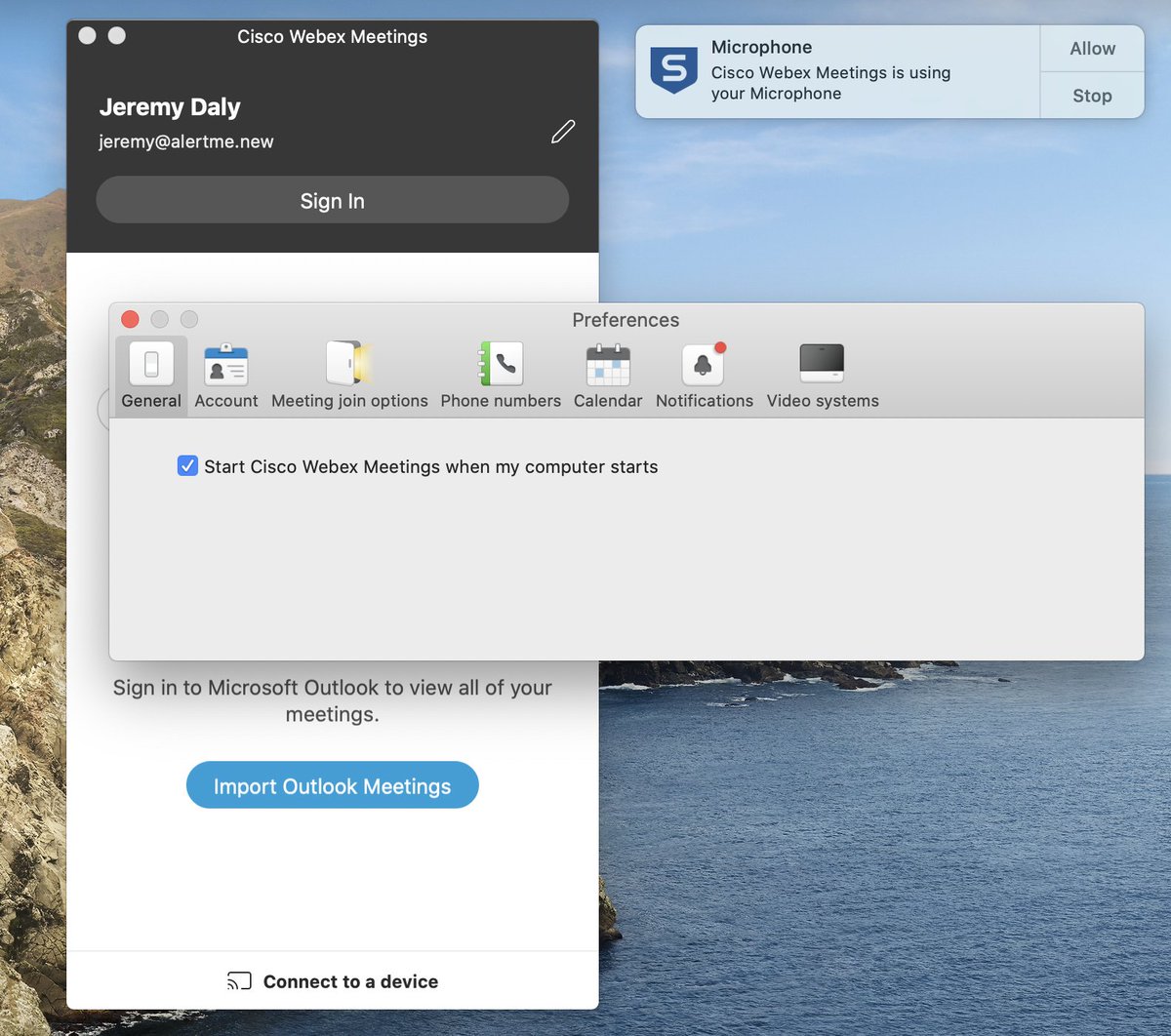Image resolution: width=1171 pixels, height=1036 pixels.
Task: Open the Phone numbers icon
Action: [501, 364]
